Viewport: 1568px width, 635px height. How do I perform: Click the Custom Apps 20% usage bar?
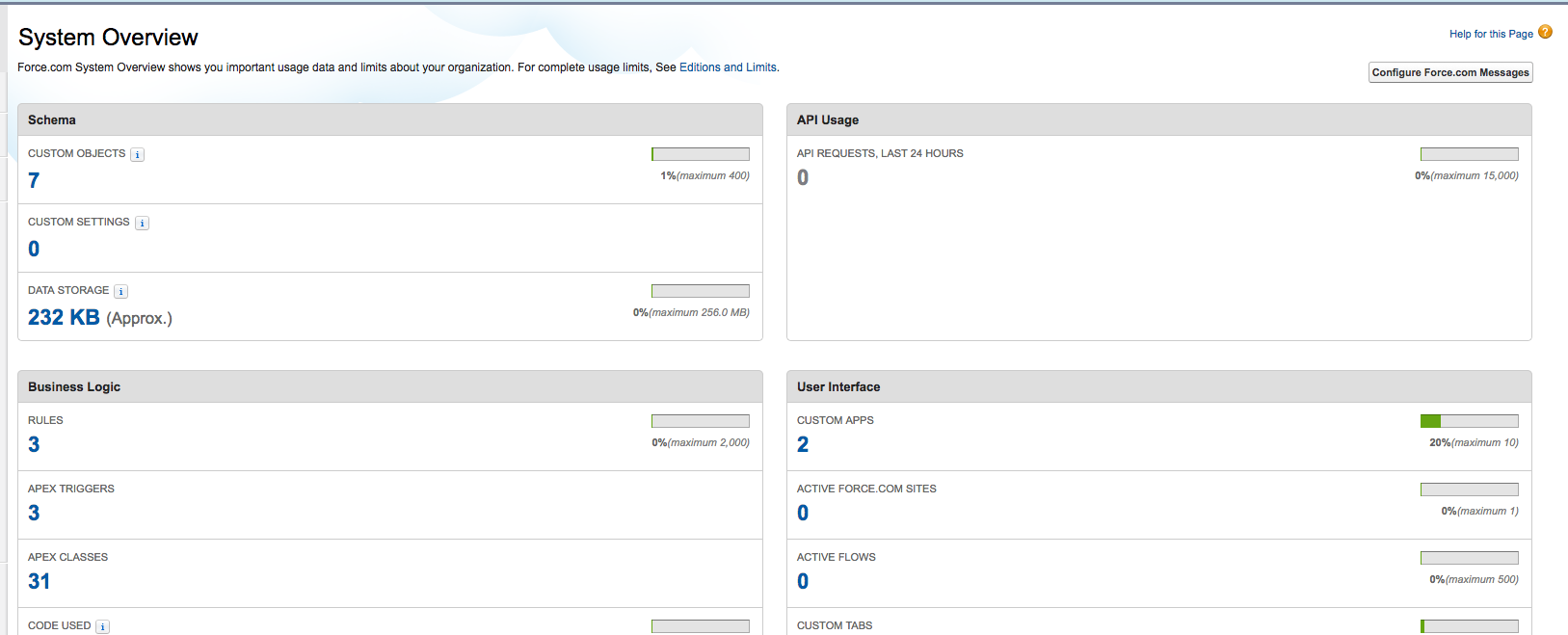click(1469, 421)
